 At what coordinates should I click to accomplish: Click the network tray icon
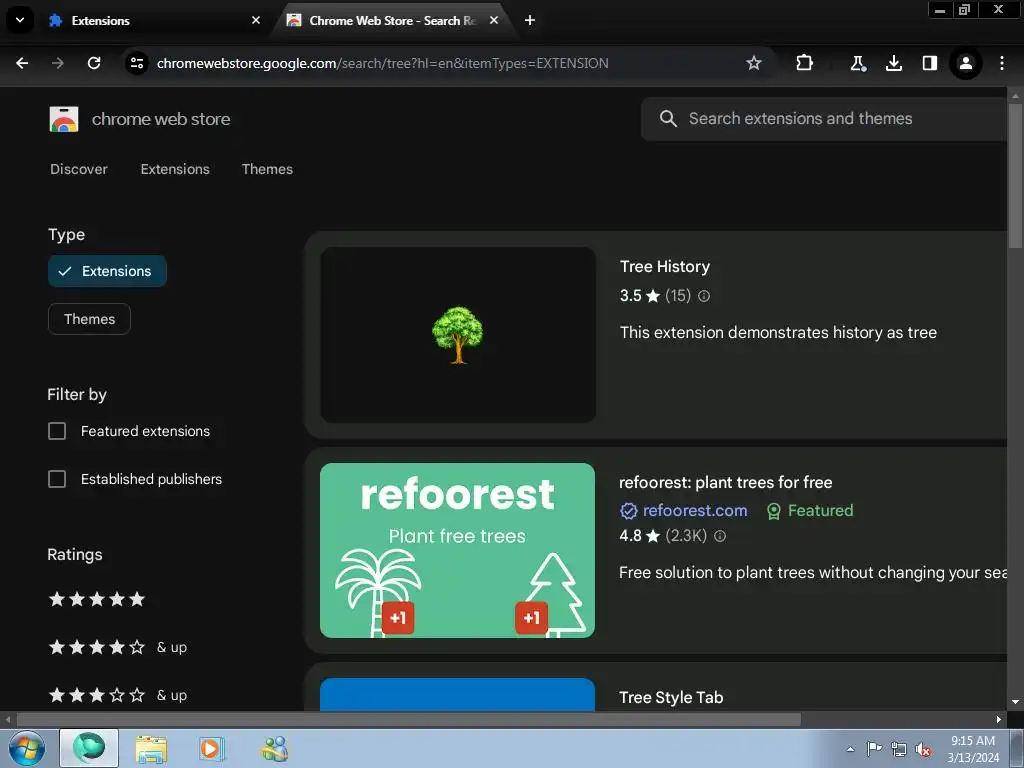point(899,749)
